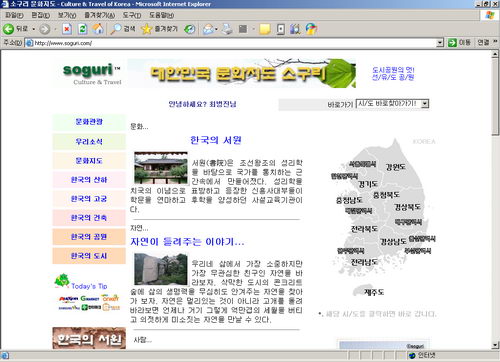Select 경기도 on the Korea map

(x=368, y=184)
